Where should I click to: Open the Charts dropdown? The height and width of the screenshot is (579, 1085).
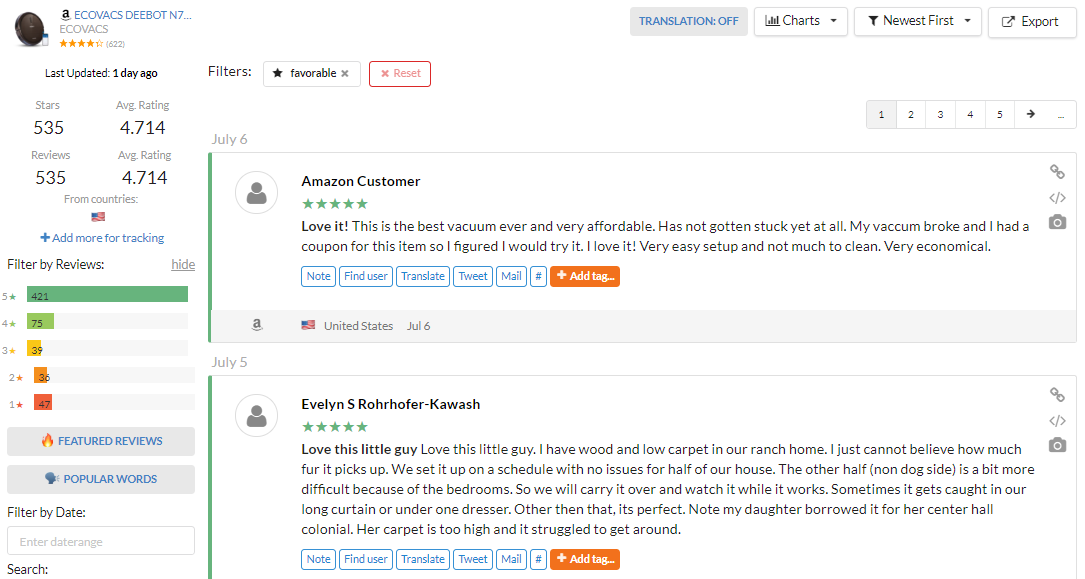(800, 21)
